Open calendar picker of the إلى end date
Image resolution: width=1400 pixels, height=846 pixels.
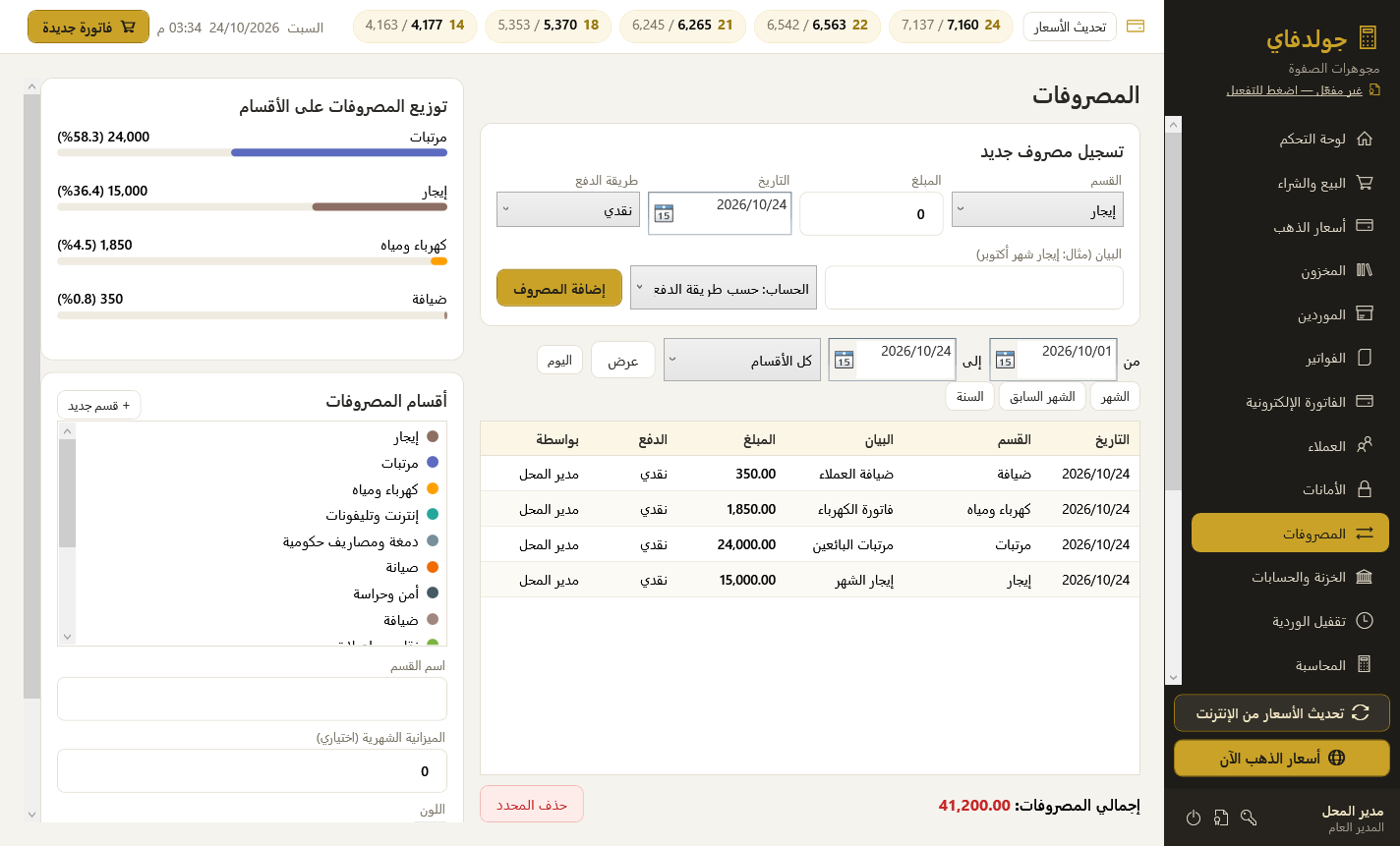[844, 360]
